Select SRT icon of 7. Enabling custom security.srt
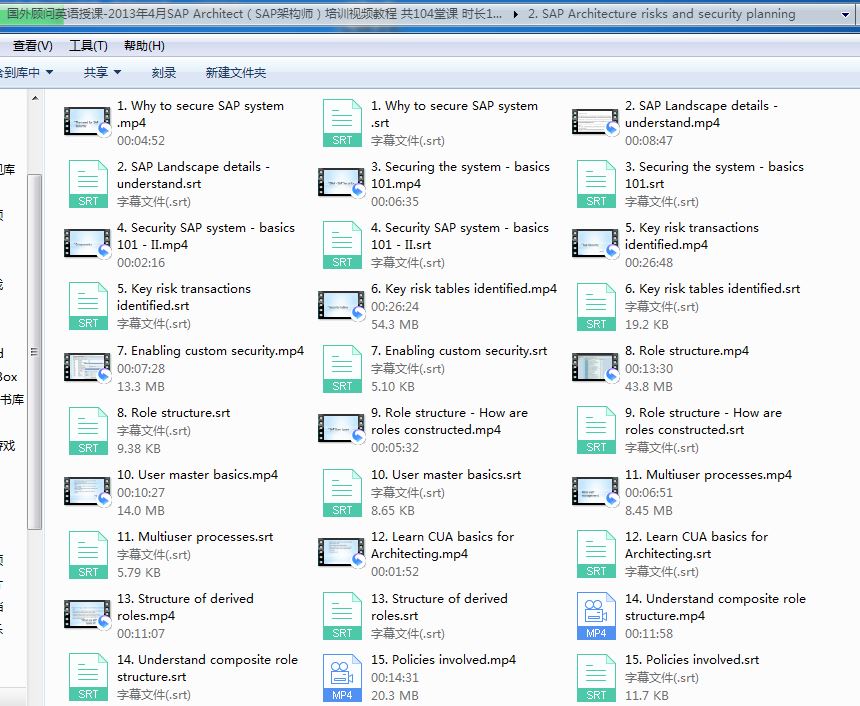The height and width of the screenshot is (706, 860). point(342,369)
